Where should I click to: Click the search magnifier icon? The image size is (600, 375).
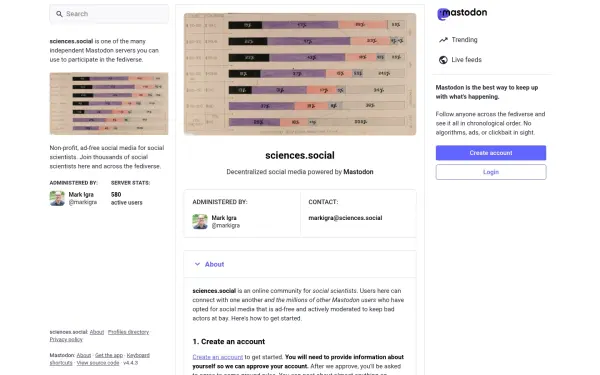(59, 14)
